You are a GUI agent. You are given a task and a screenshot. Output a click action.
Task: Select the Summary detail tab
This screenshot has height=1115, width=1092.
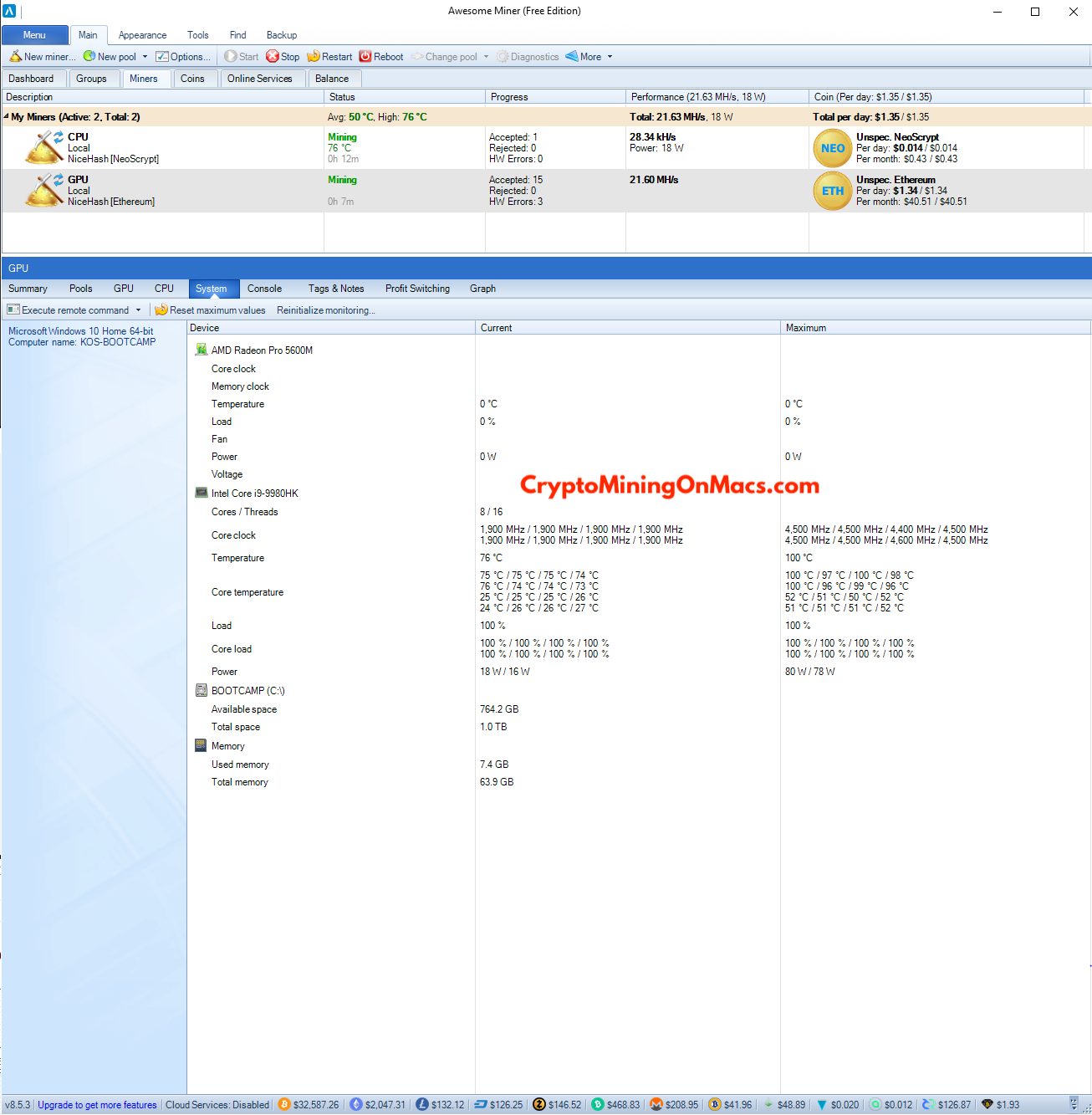tap(28, 289)
